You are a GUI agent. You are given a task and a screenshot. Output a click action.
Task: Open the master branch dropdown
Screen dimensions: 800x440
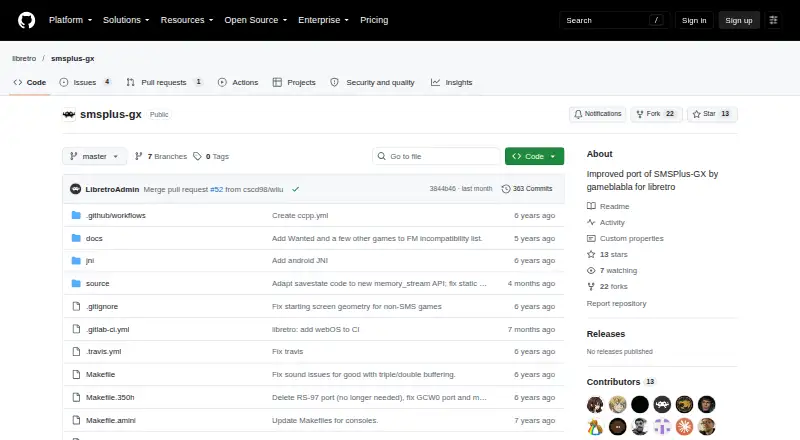tap(94, 156)
